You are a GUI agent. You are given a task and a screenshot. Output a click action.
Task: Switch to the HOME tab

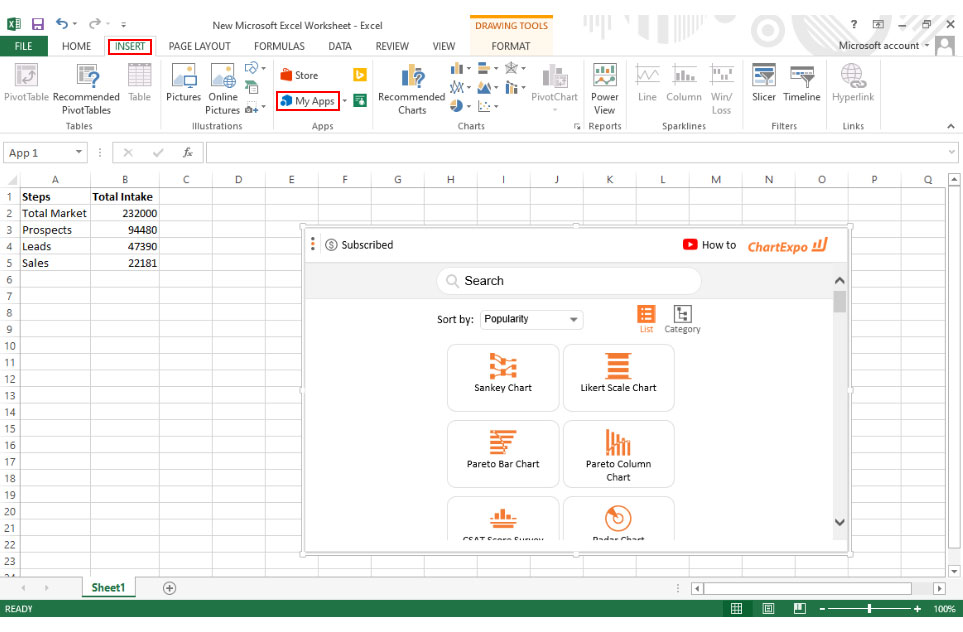pos(76,46)
